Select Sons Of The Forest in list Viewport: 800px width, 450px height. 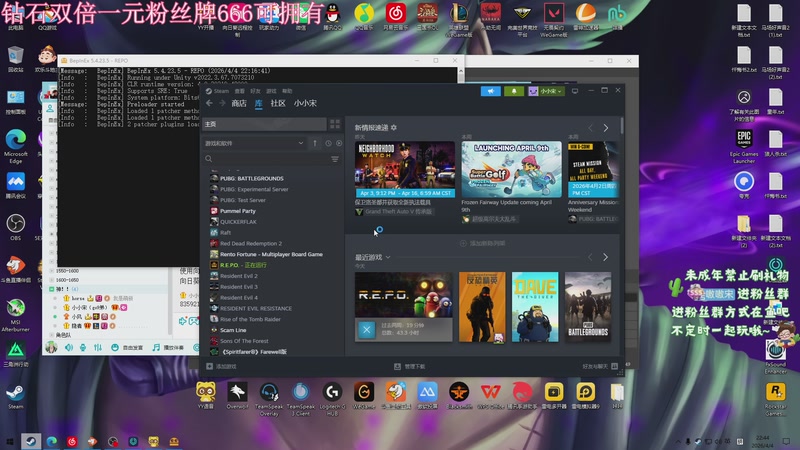(x=244, y=341)
